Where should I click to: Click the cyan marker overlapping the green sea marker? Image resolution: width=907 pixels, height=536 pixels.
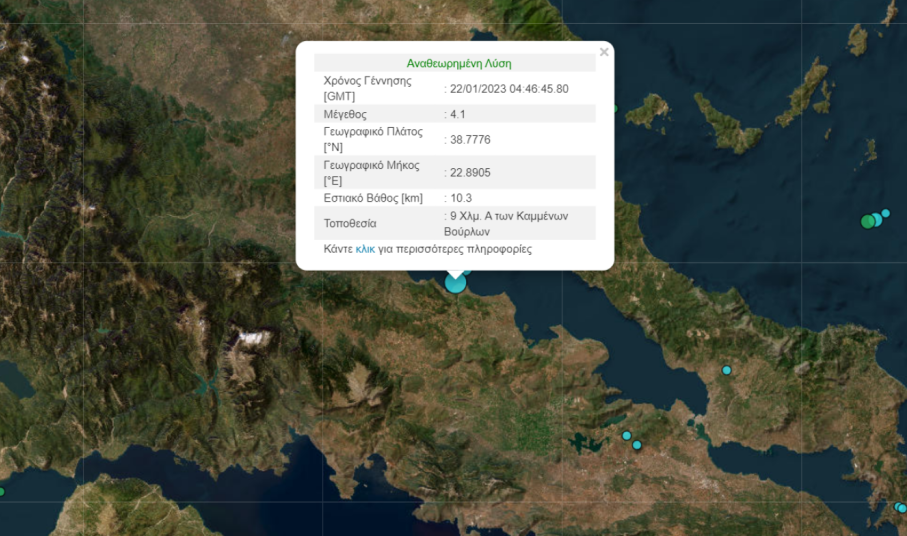876,219
